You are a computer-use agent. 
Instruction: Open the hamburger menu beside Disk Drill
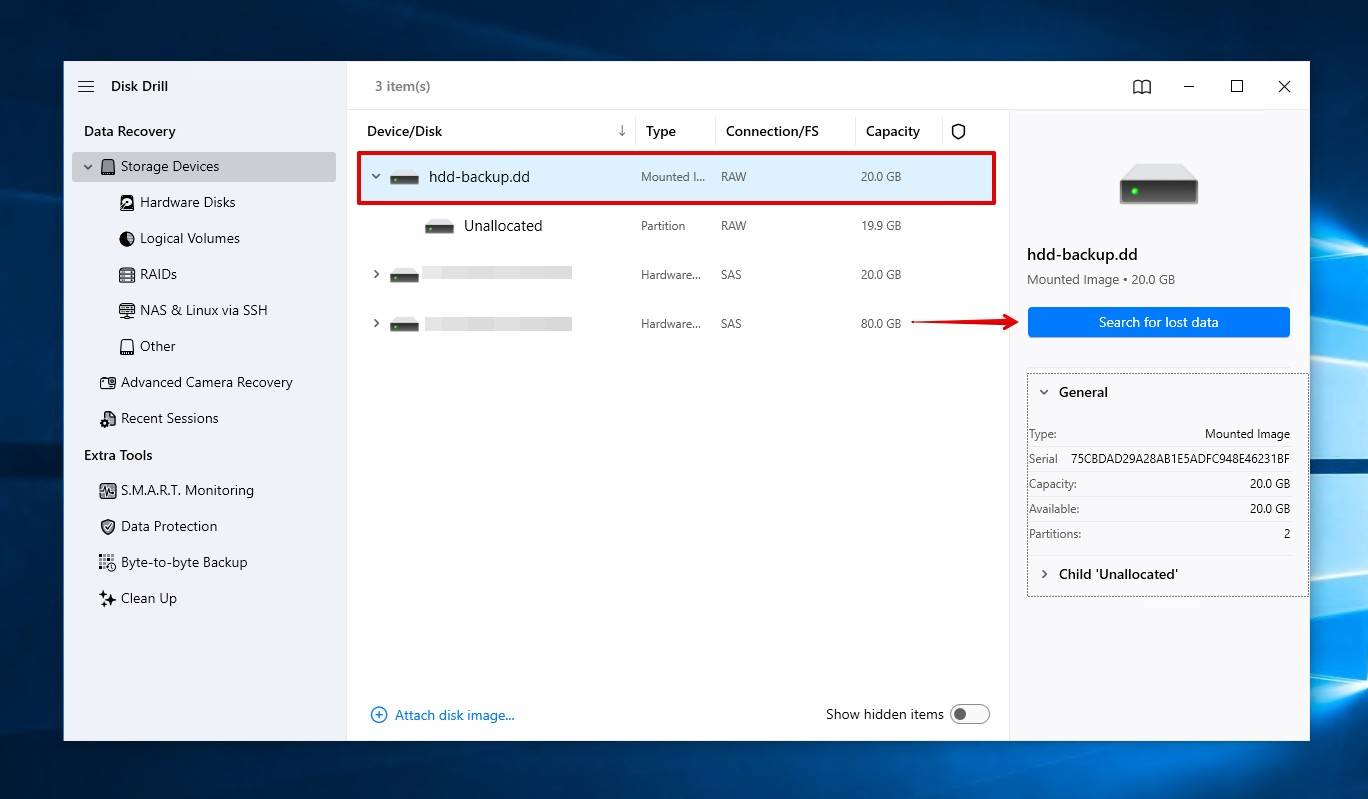pyautogui.click(x=86, y=86)
